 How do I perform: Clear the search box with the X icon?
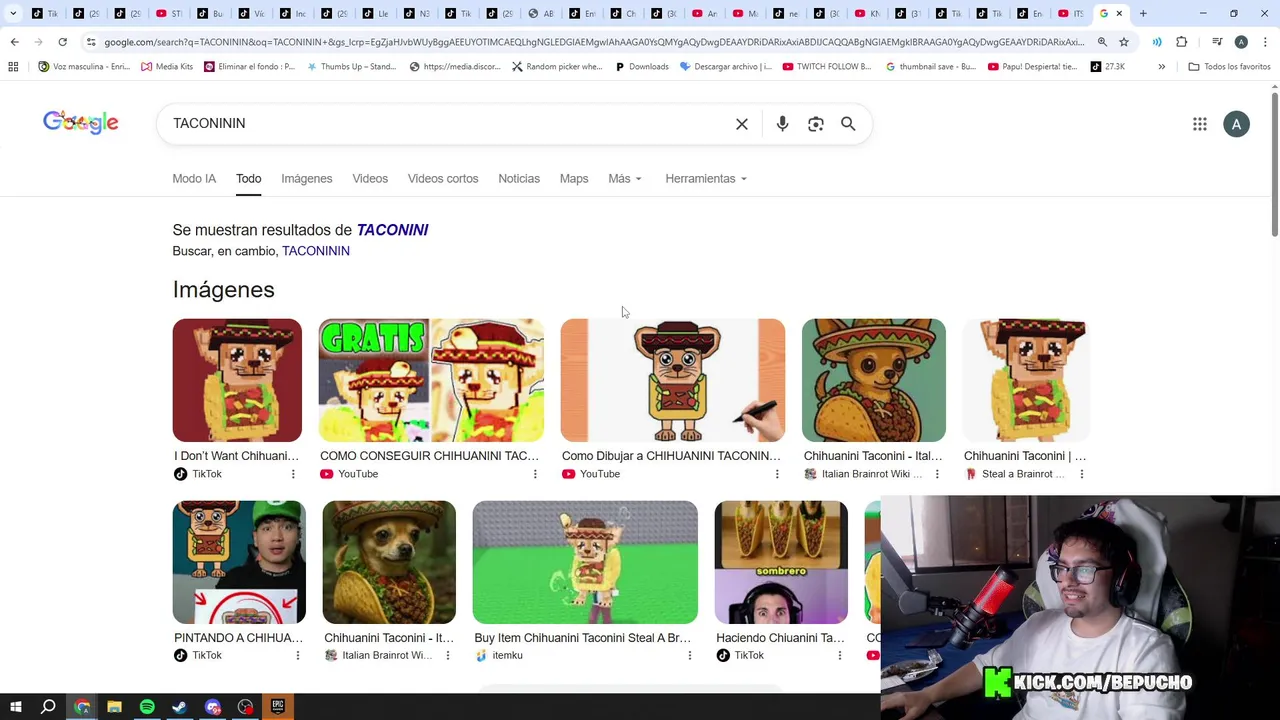742,124
